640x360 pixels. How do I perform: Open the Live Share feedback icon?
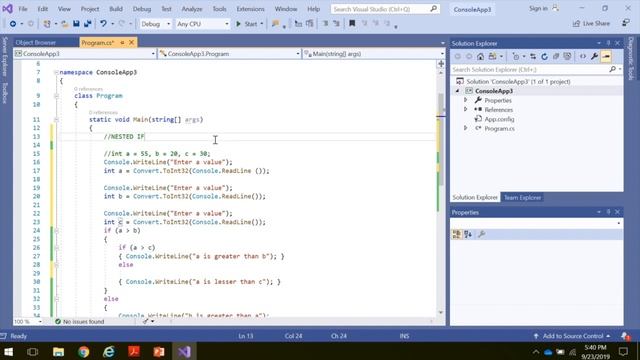point(625,23)
